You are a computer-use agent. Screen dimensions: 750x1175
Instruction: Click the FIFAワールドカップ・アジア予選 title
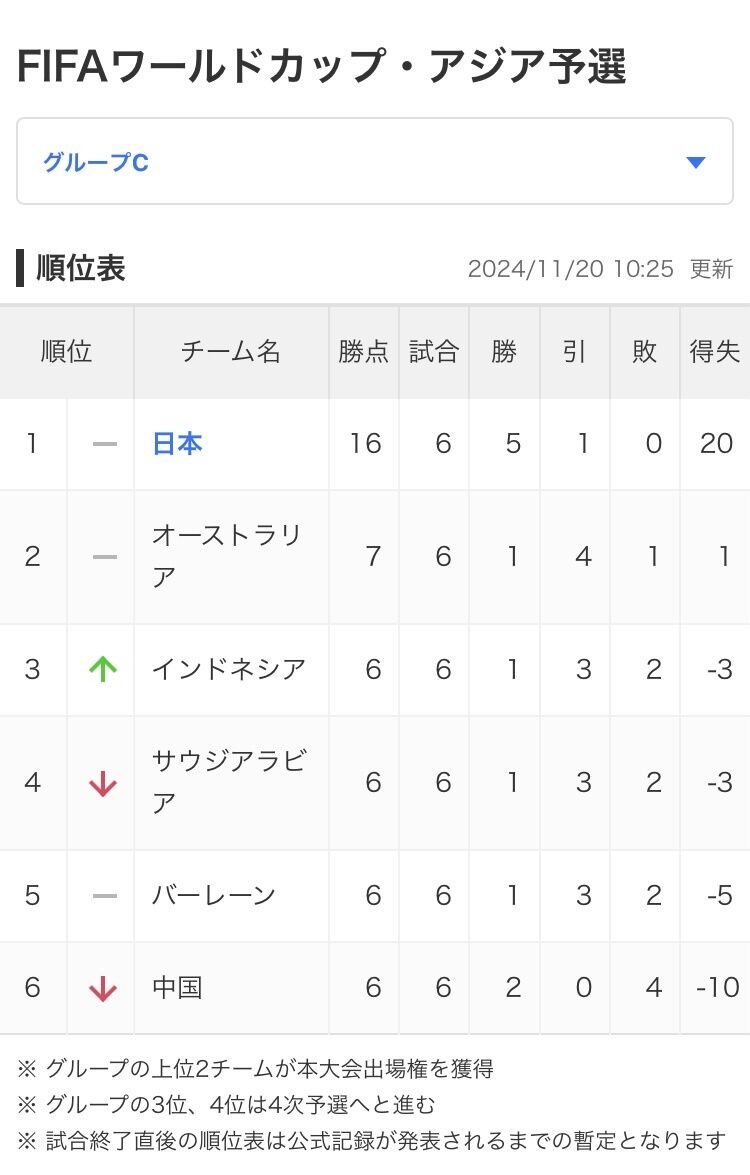(321, 68)
